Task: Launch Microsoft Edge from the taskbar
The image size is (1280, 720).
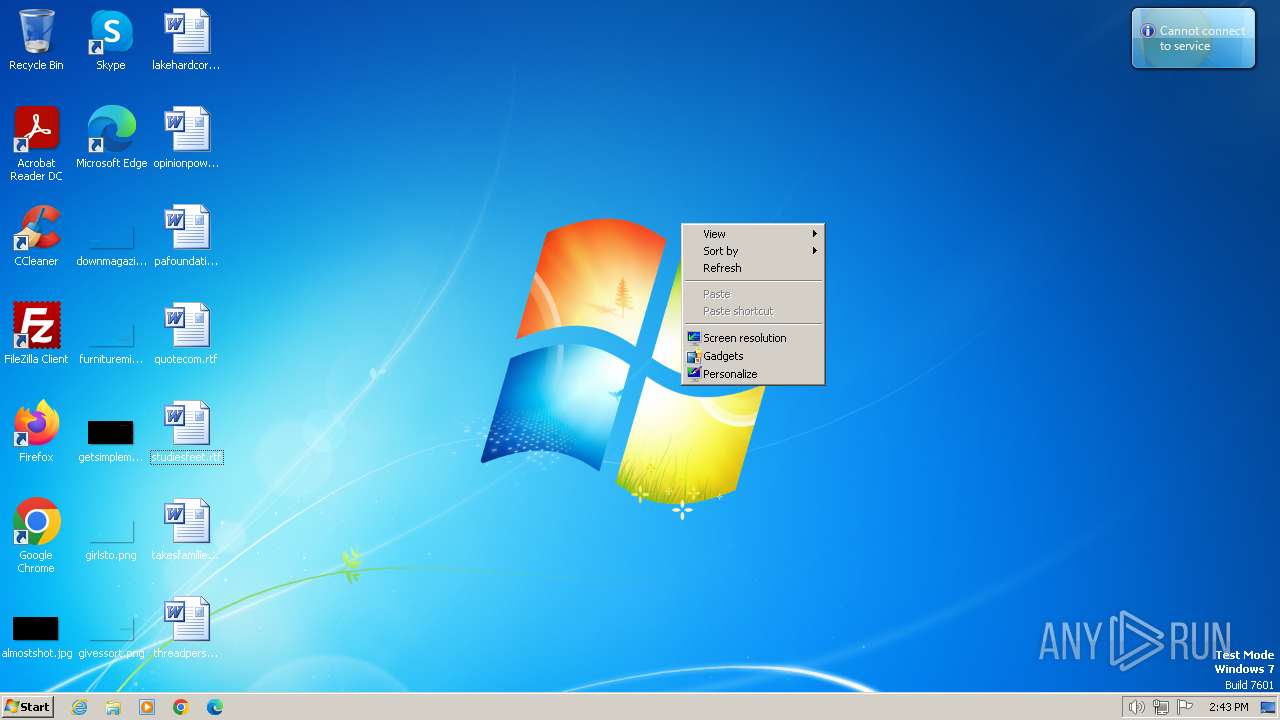Action: click(215, 707)
